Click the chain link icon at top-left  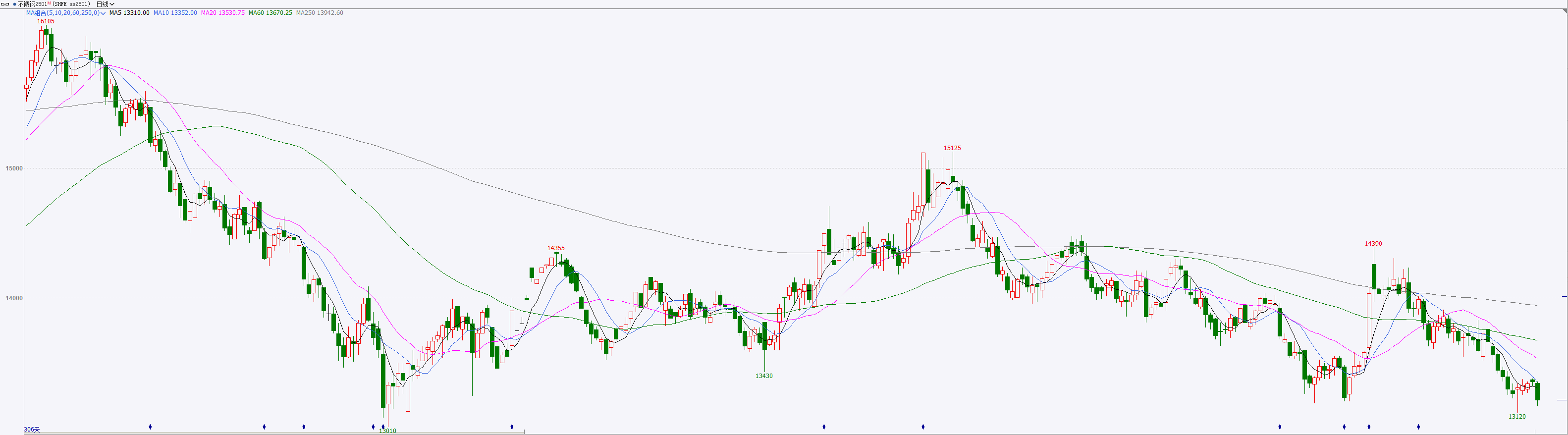pos(5,4)
